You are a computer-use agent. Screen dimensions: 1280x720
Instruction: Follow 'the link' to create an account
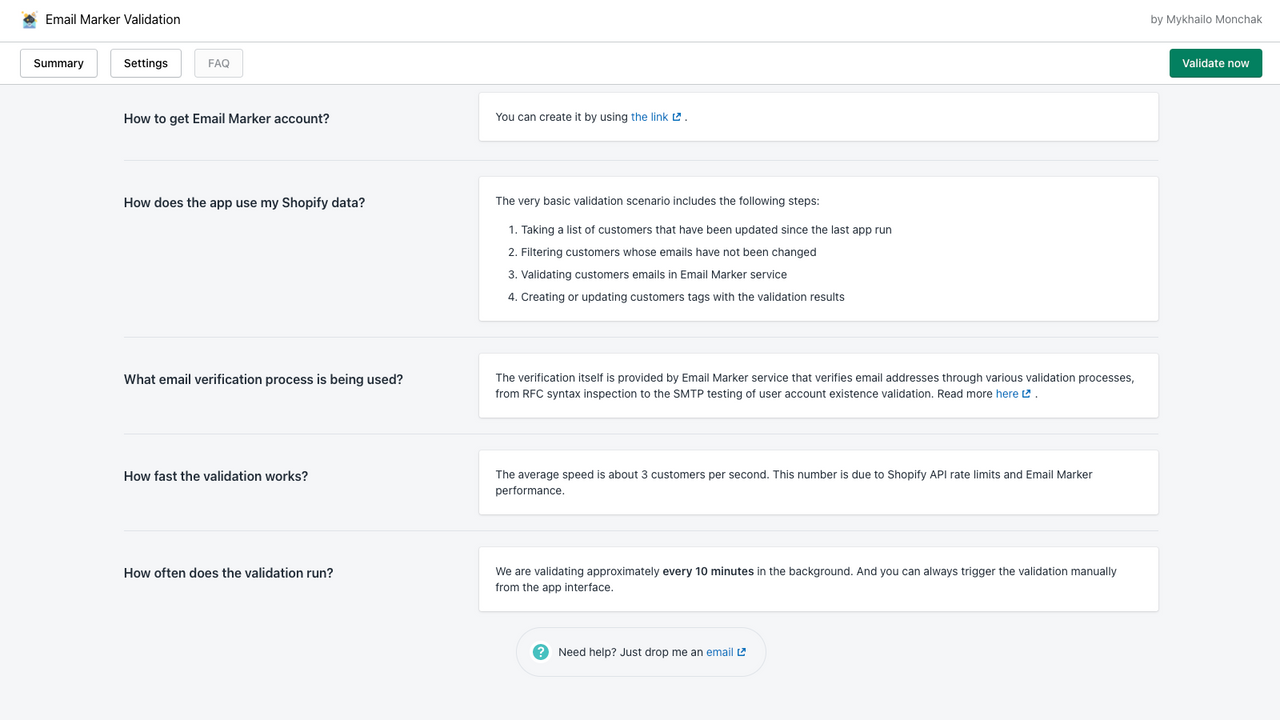pyautogui.click(x=649, y=117)
